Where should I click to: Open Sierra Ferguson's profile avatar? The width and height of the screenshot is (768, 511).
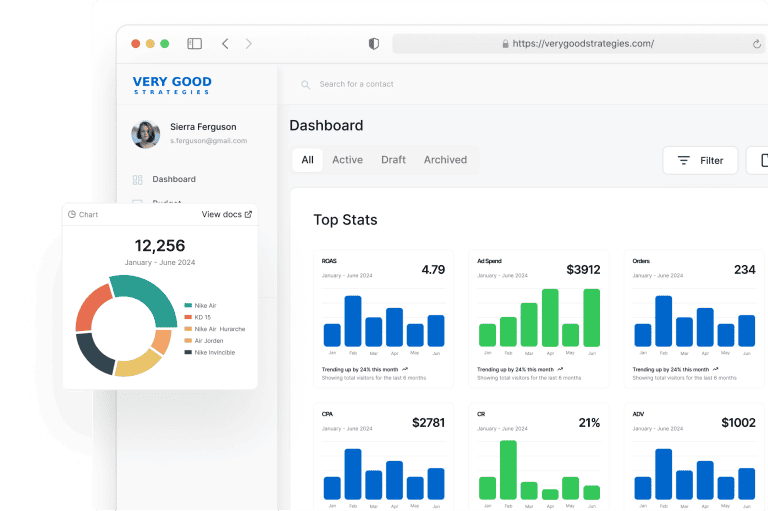click(x=146, y=134)
